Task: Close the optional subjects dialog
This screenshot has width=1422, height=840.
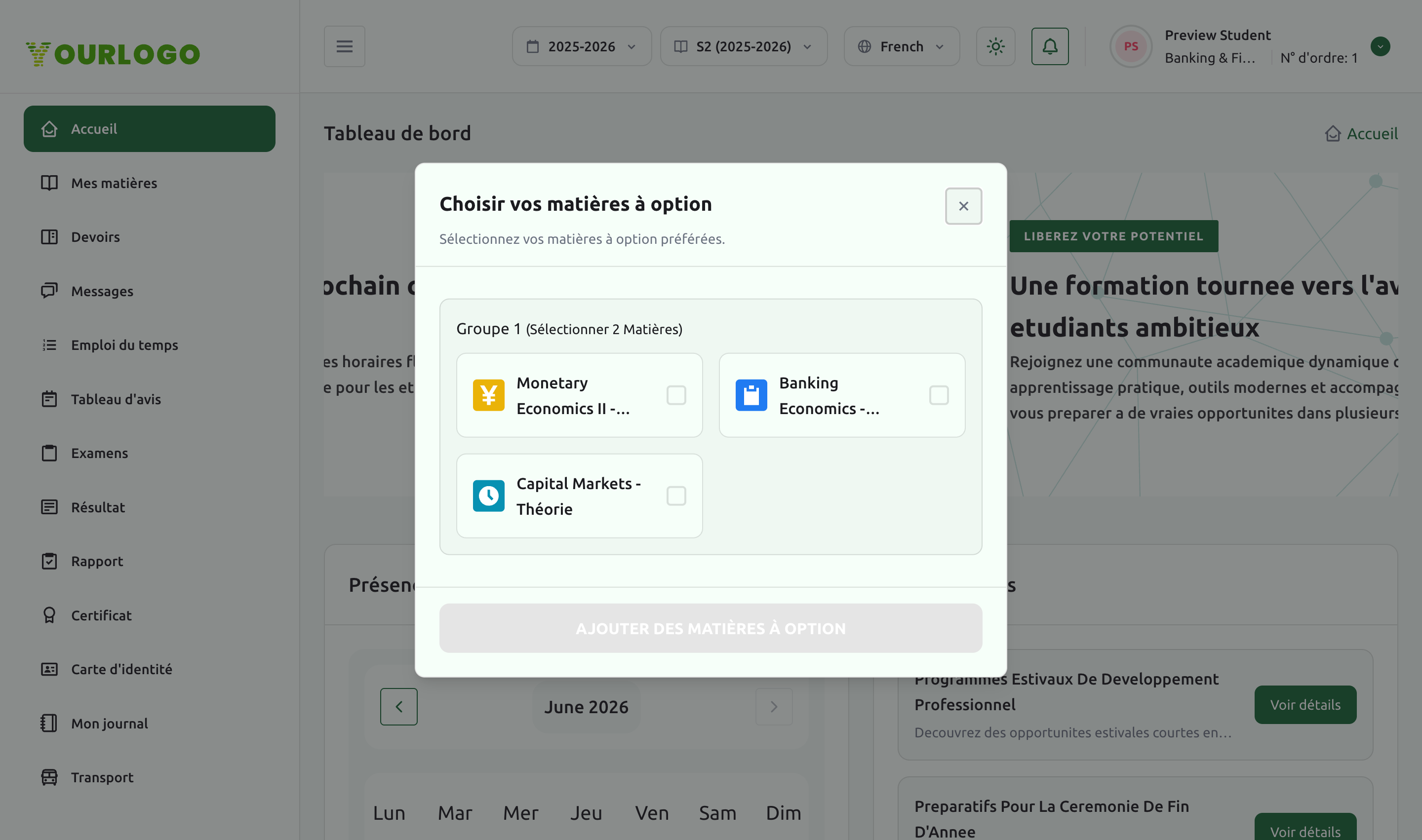Action: pos(963,206)
